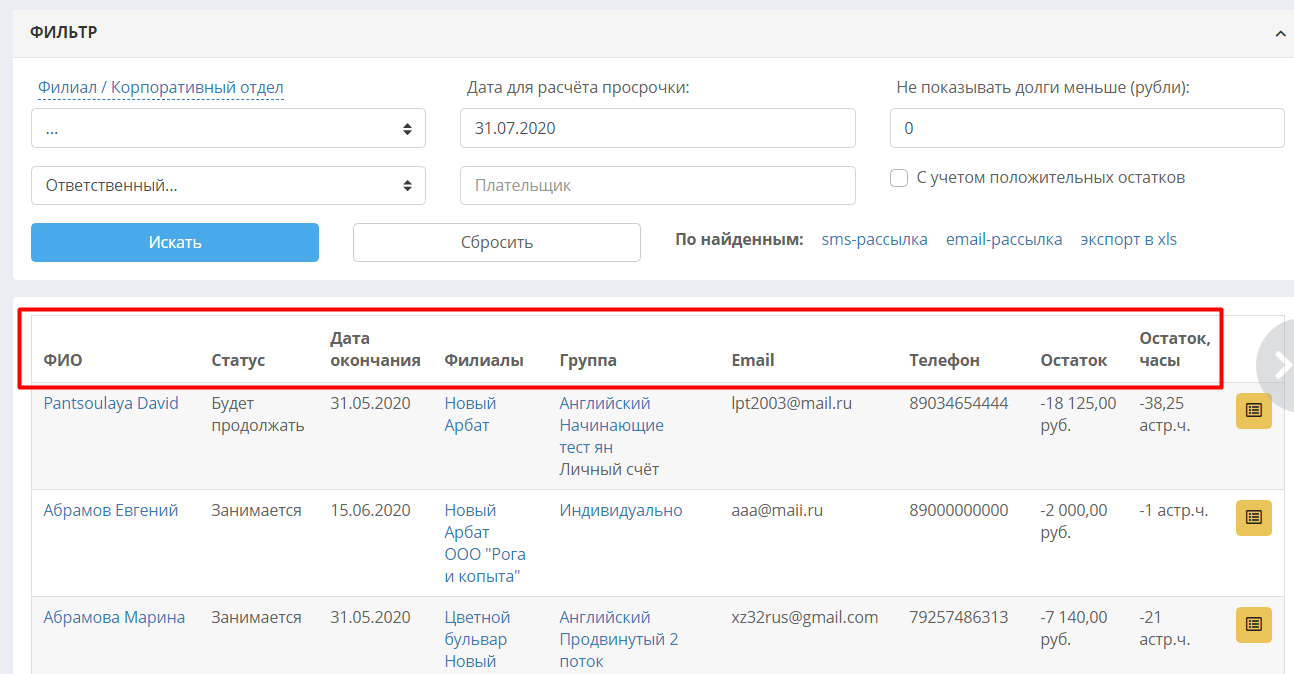1294x674 pixels.
Task: Click Телефон column header
Action: click(944, 360)
